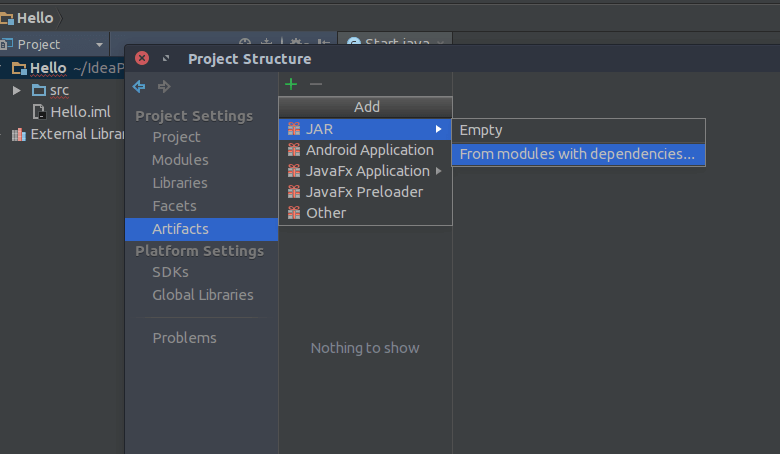
Task: Choose From modules with dependencies...
Action: point(577,154)
